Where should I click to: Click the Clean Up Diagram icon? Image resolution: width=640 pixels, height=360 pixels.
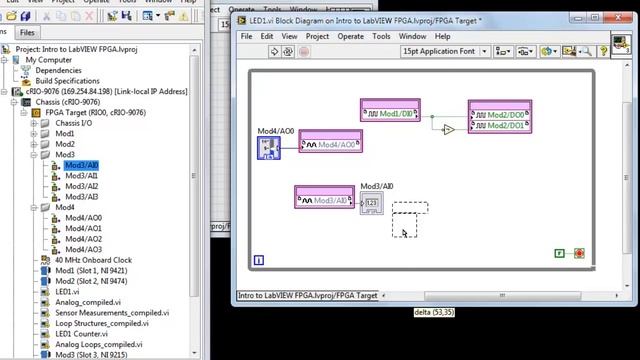click(570, 51)
